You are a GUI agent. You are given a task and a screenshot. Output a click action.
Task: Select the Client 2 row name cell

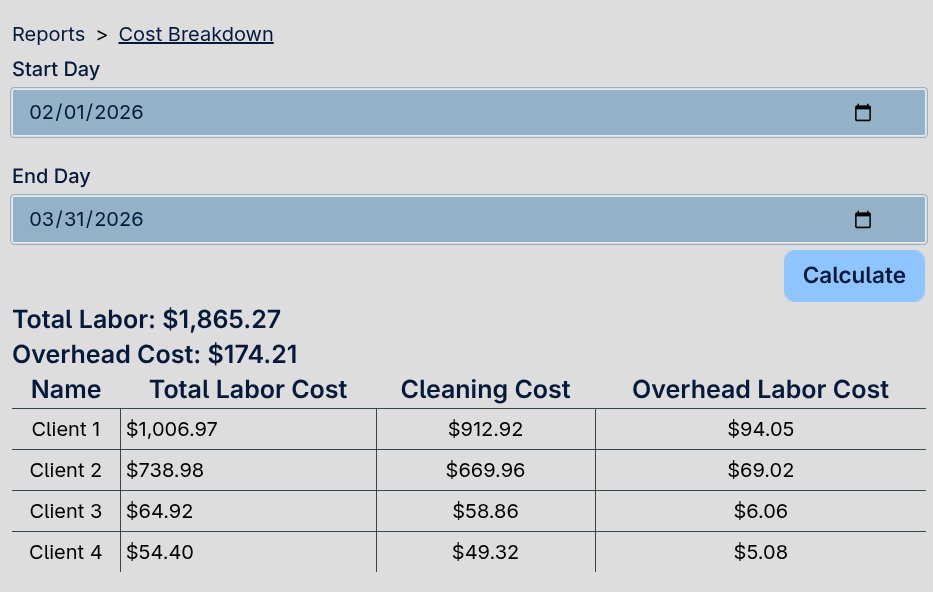tap(65, 470)
